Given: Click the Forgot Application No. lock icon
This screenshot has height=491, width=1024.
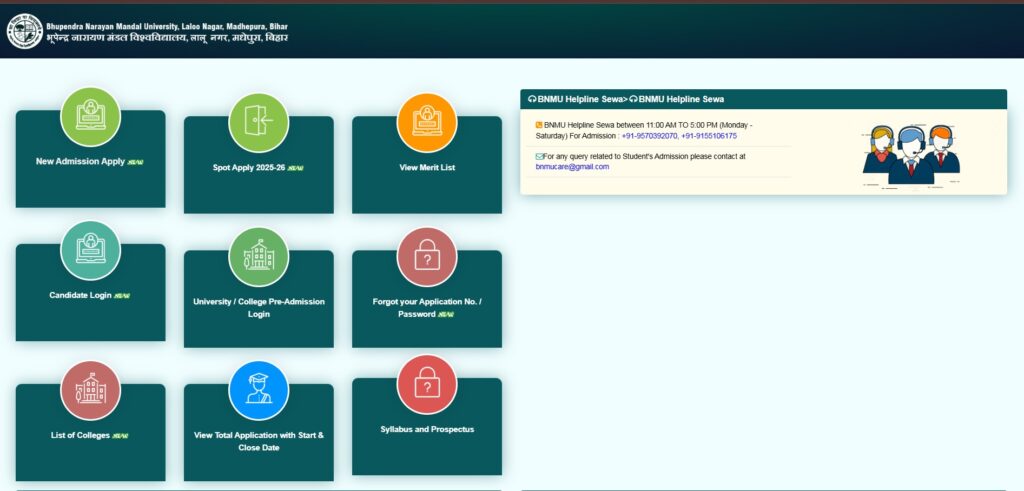Looking at the screenshot, I should pos(427,256).
